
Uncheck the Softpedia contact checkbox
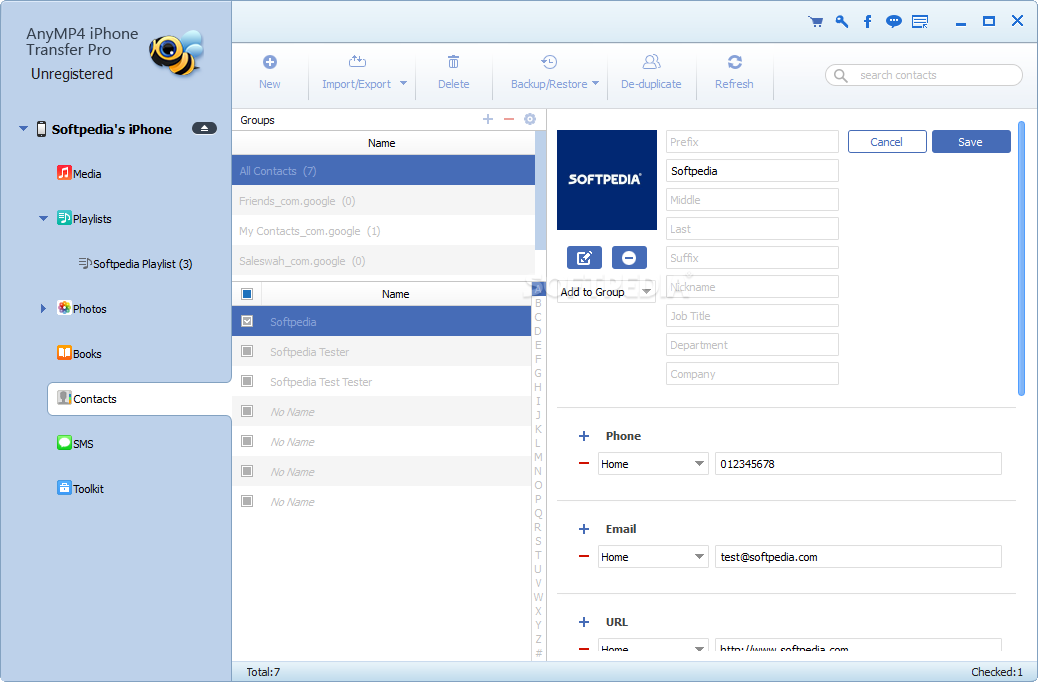tap(247, 321)
